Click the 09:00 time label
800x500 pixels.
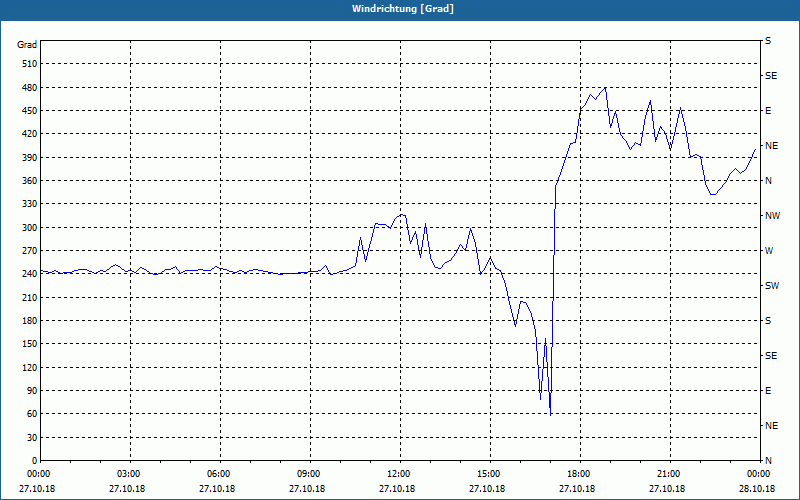[310, 474]
